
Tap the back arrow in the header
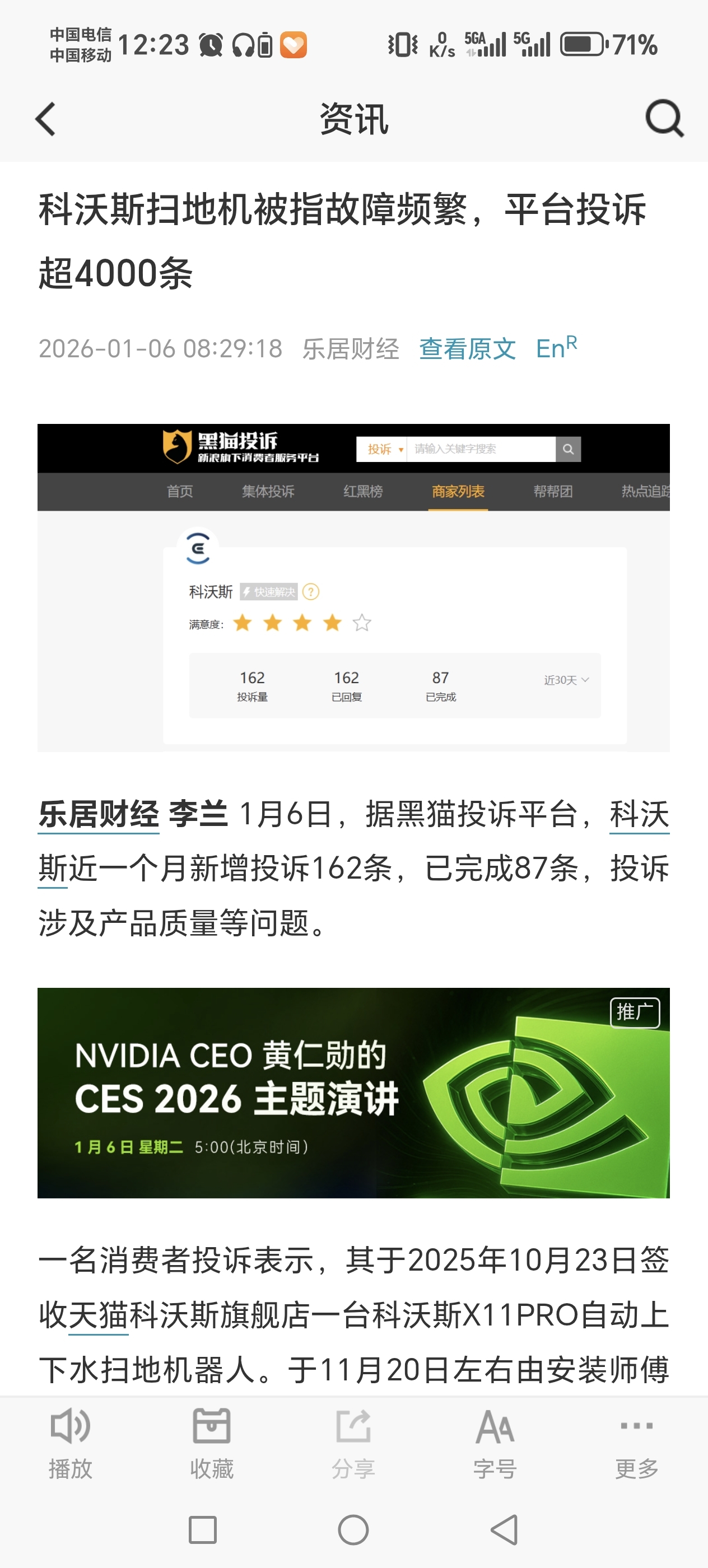(46, 119)
